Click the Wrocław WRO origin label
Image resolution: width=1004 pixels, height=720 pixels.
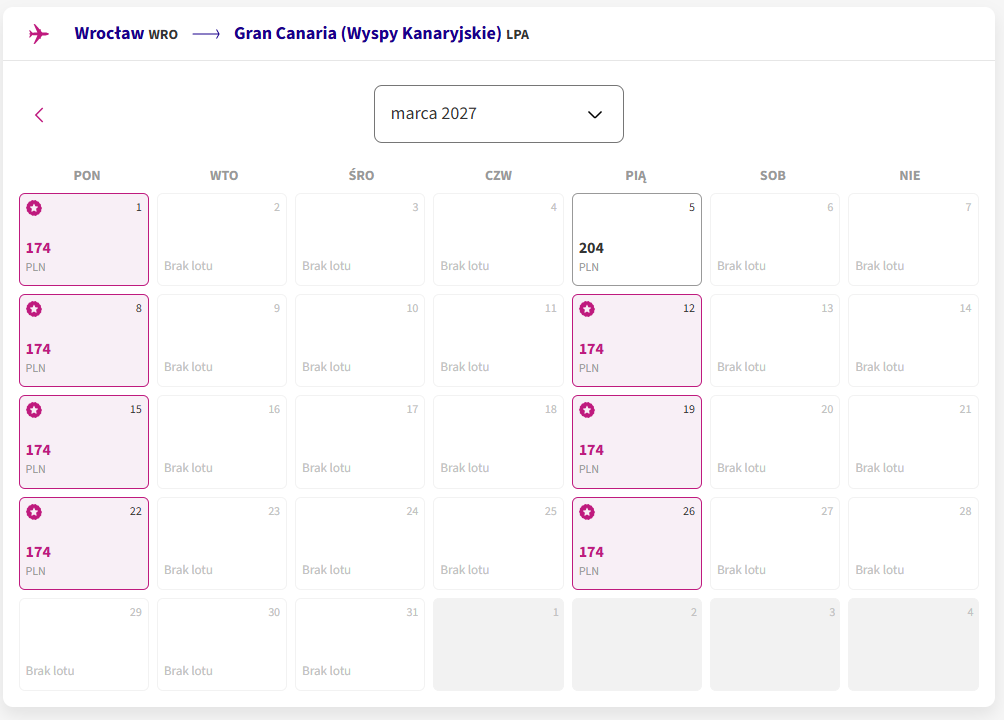pyautogui.click(x=126, y=33)
